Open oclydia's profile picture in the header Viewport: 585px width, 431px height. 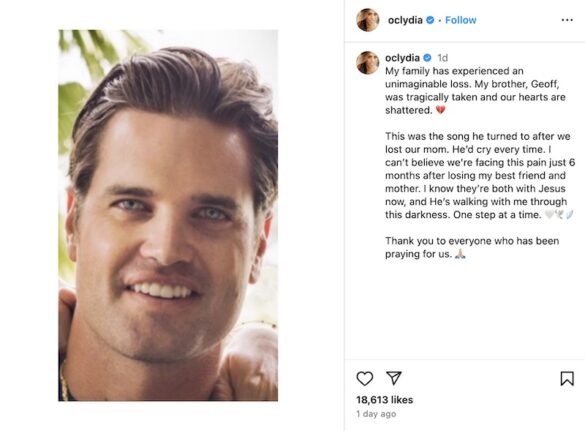click(367, 20)
